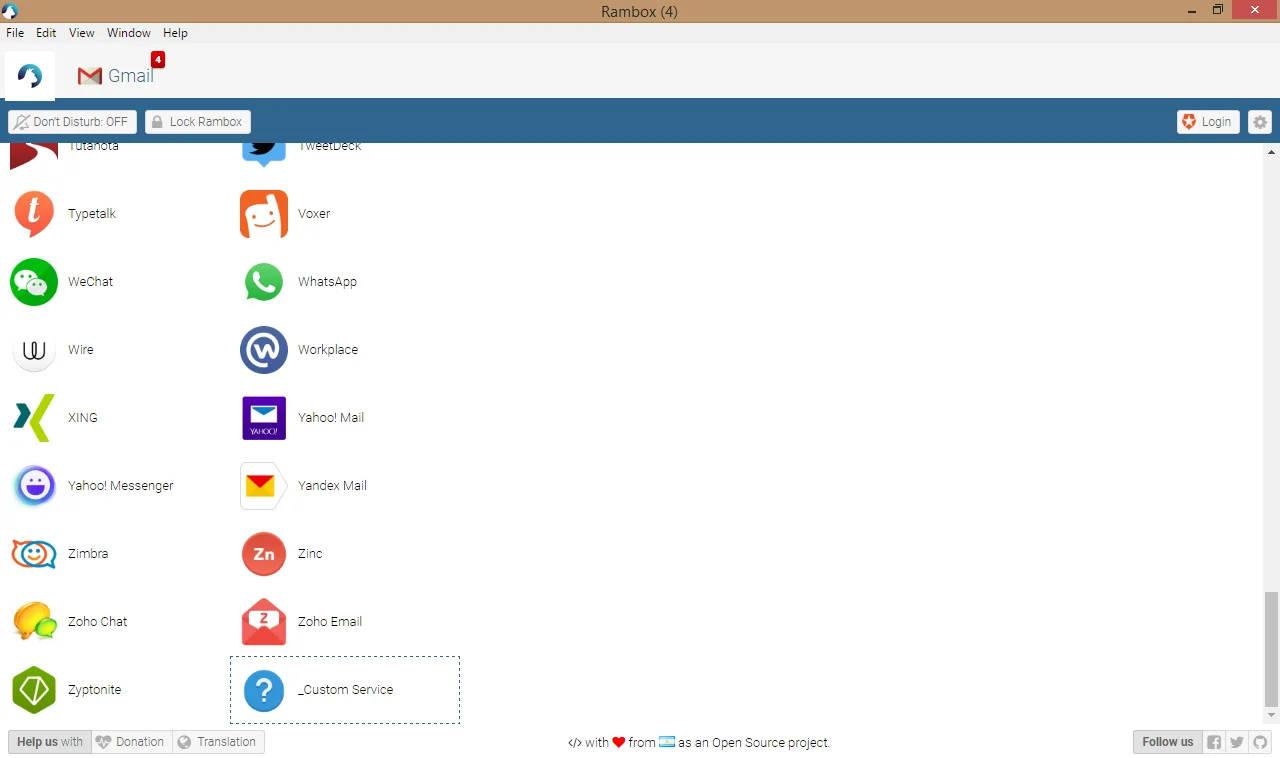Click the Yandex Mail label
This screenshot has width=1280, height=758.
(x=332, y=486)
